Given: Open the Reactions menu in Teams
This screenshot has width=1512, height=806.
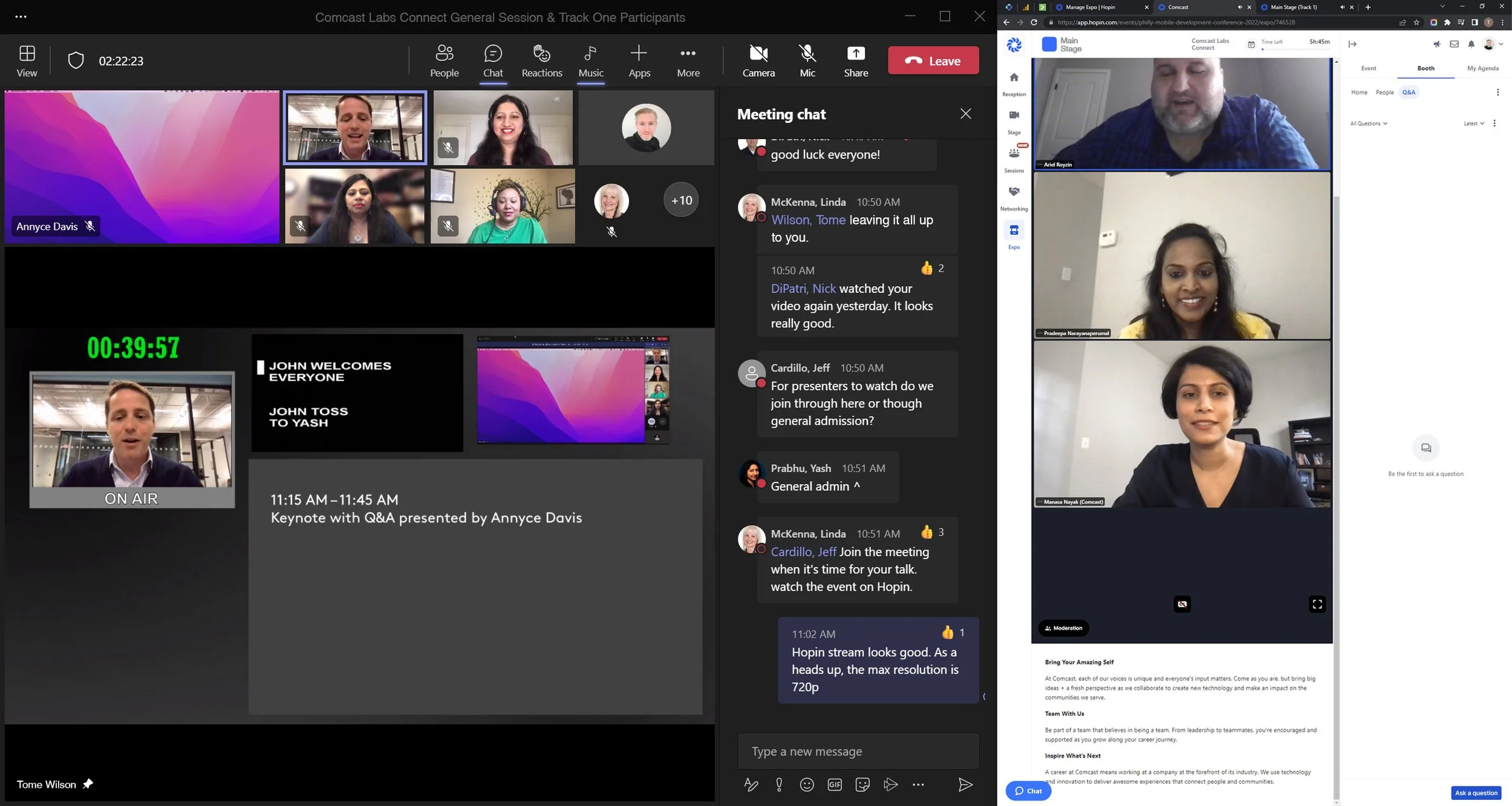Looking at the screenshot, I should [x=541, y=61].
